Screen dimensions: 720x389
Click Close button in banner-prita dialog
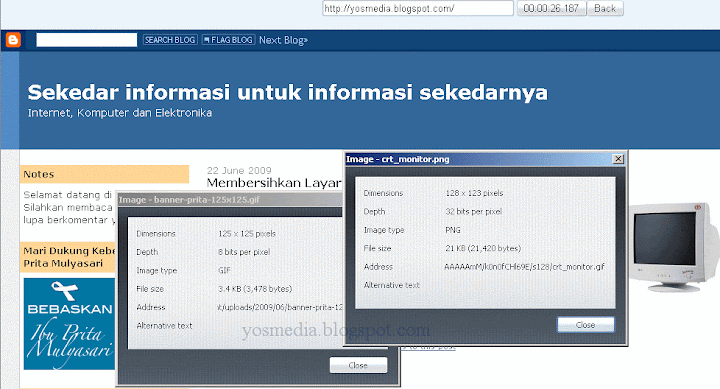[358, 365]
